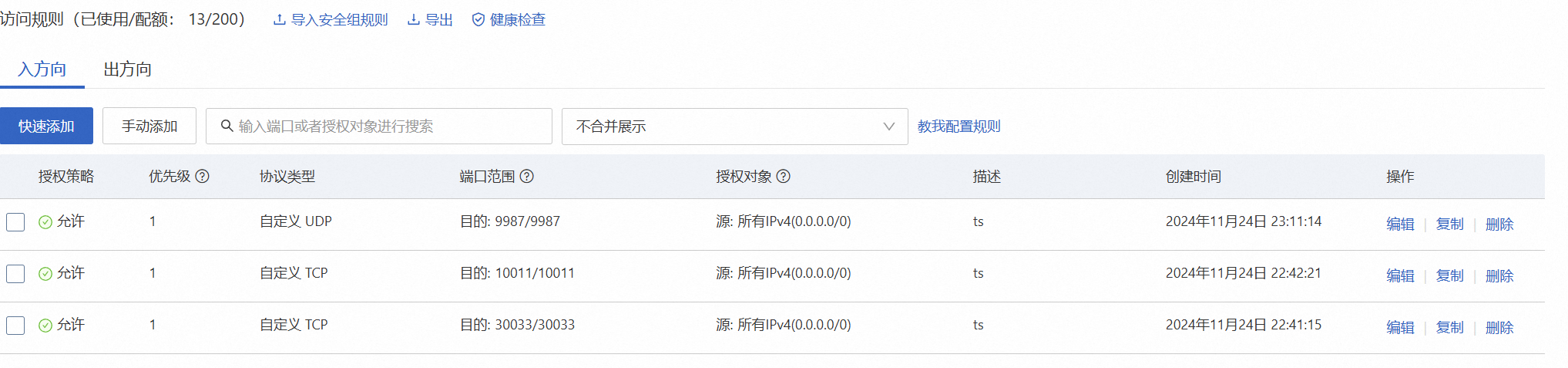The height and width of the screenshot is (368, 1568).
Task: Tick the checkbox for TCP 30033 rule
Action: pyautogui.click(x=15, y=326)
